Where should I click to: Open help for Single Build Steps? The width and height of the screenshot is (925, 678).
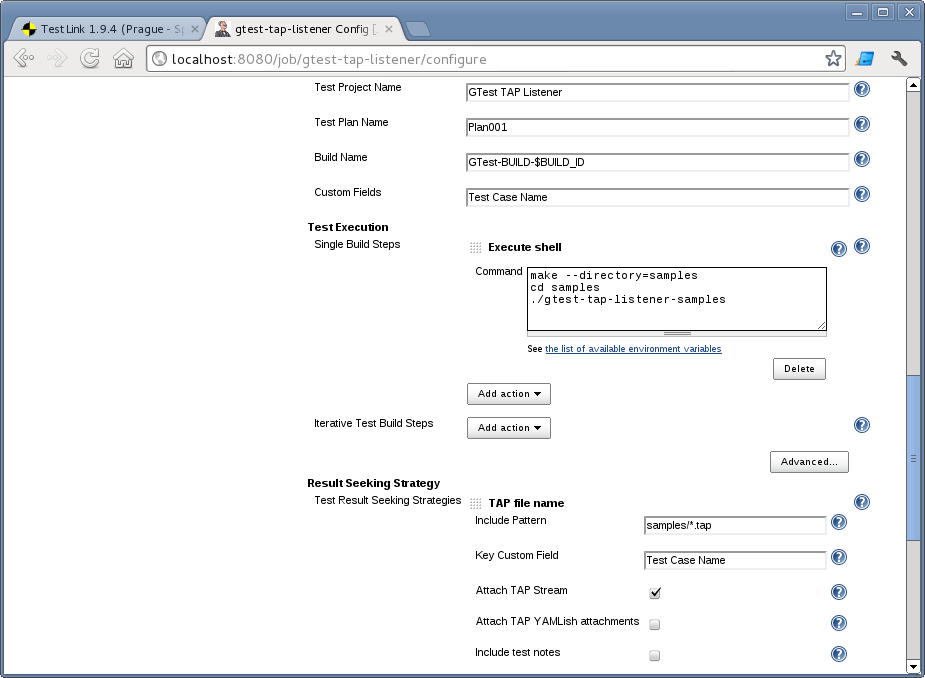(862, 246)
